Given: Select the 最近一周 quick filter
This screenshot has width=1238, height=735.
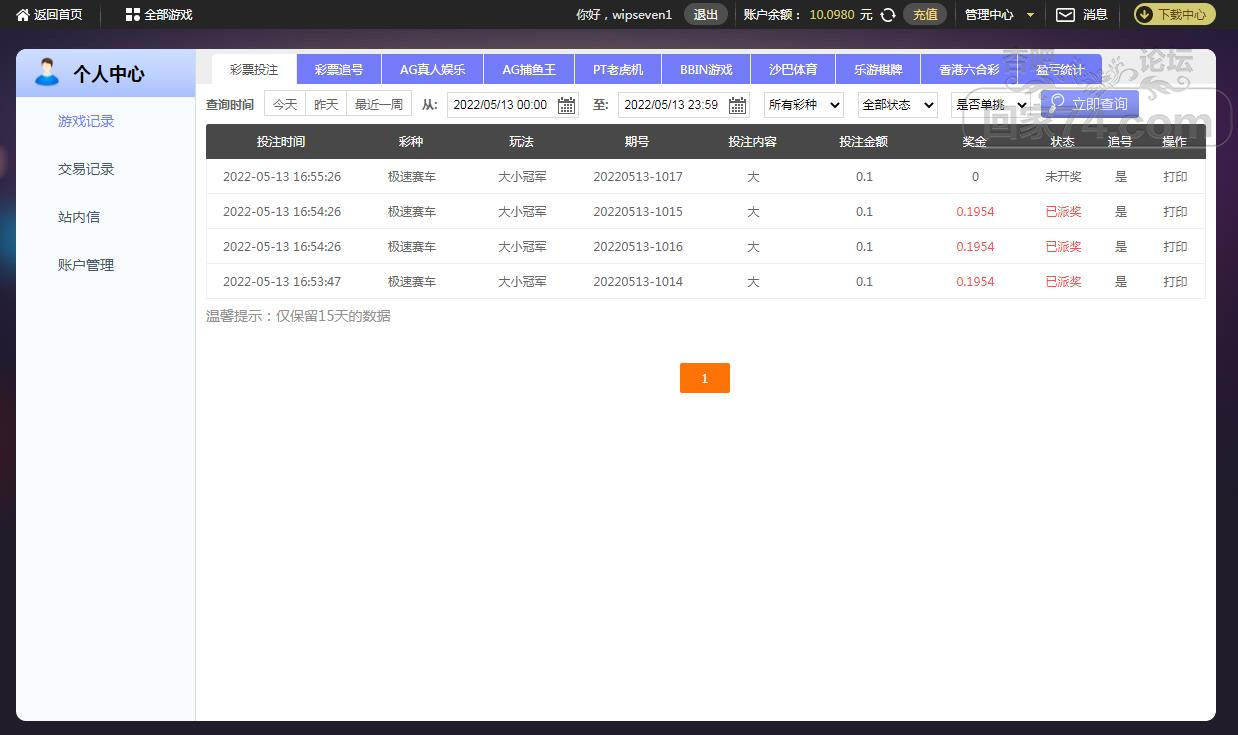Looking at the screenshot, I should (378, 105).
